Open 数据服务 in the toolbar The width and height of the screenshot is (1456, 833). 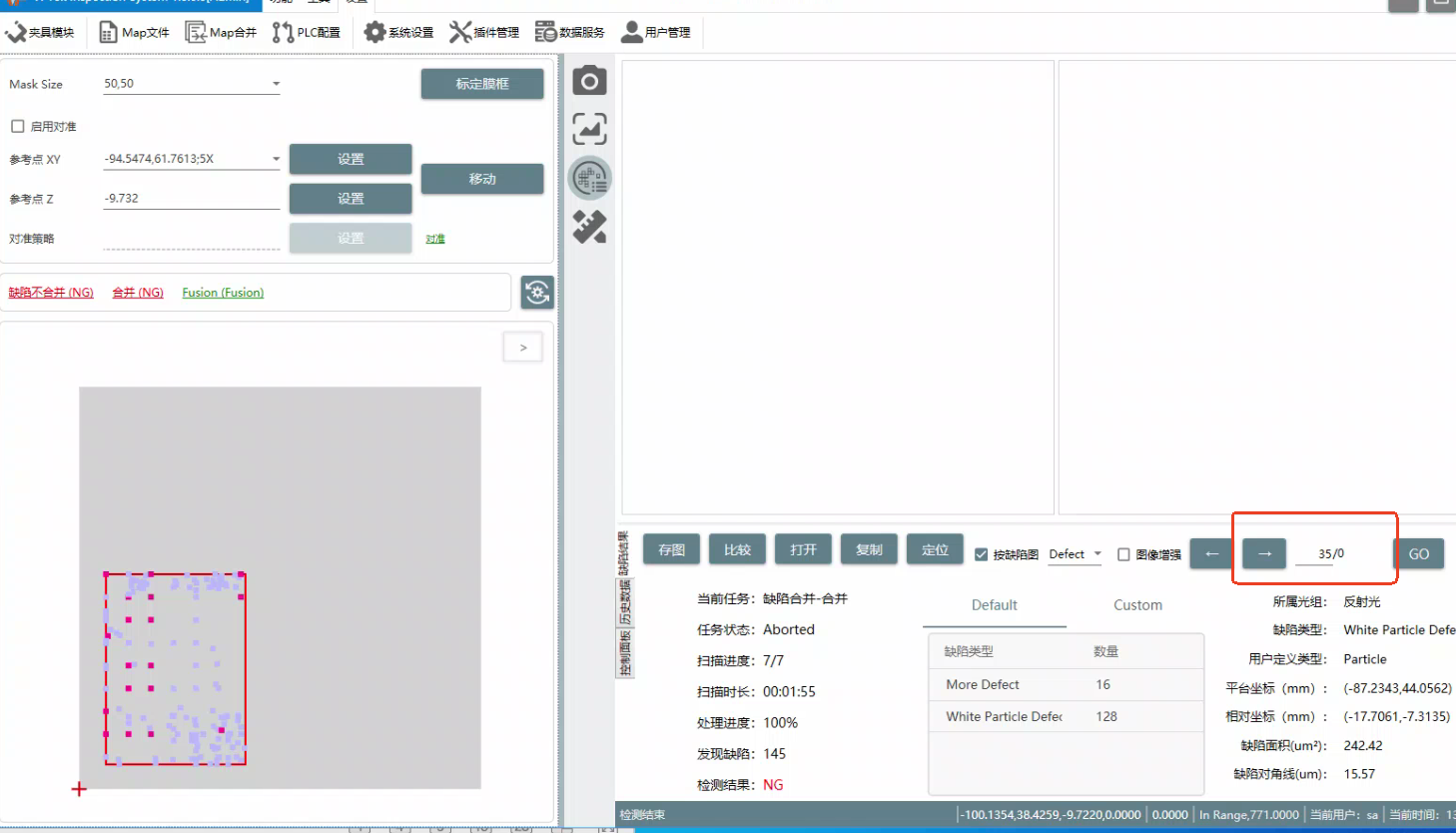[x=570, y=33]
